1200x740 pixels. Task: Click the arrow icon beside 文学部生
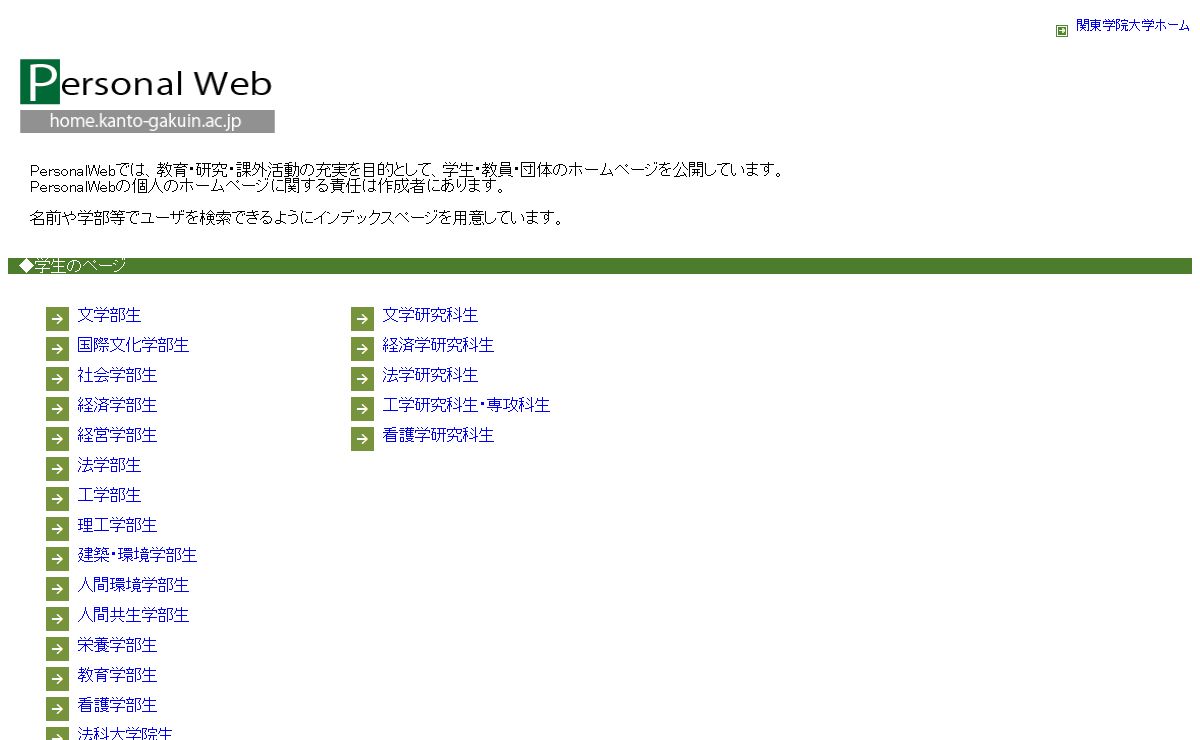tap(57, 319)
